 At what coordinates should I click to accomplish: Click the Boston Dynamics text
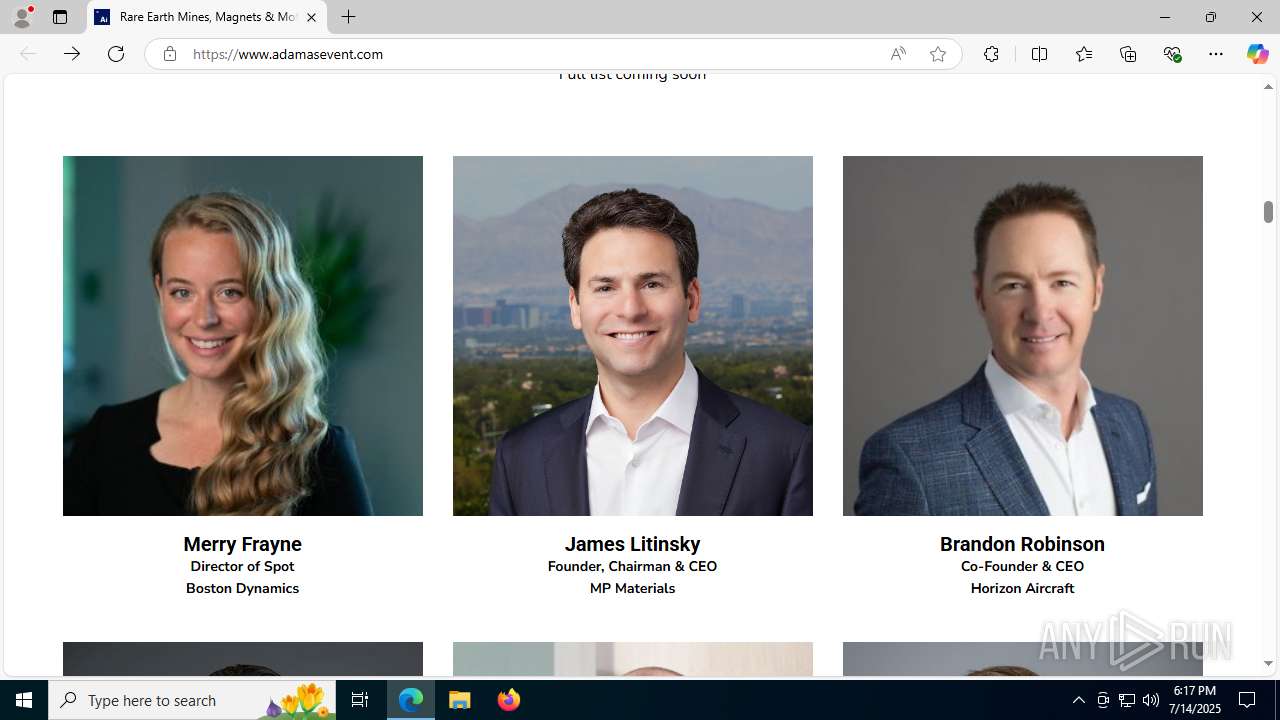pyautogui.click(x=242, y=588)
